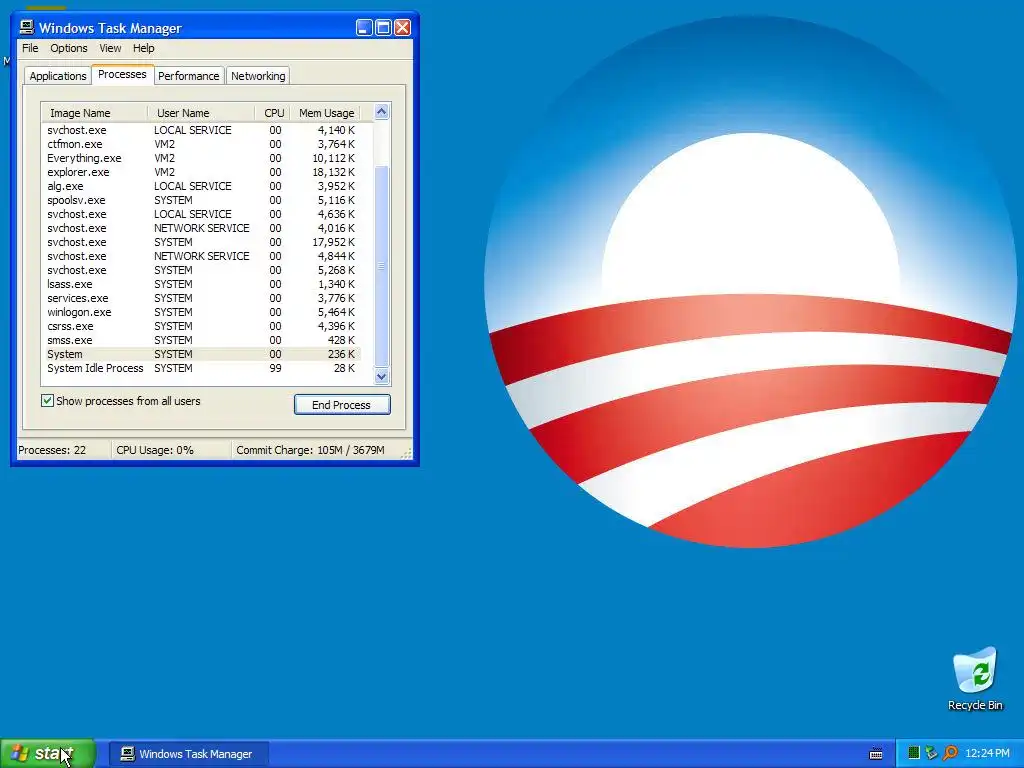This screenshot has width=1024, height=768.
Task: Select the smss.exe process row
Action: (201, 340)
